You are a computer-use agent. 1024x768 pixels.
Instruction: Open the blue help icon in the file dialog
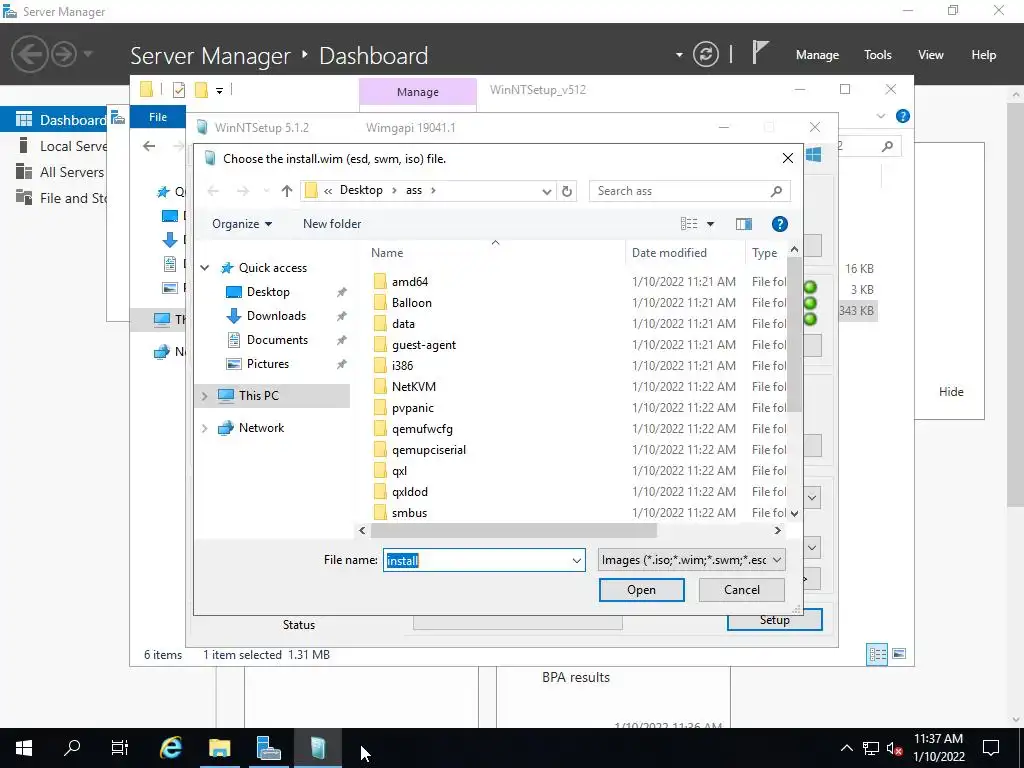pos(779,224)
